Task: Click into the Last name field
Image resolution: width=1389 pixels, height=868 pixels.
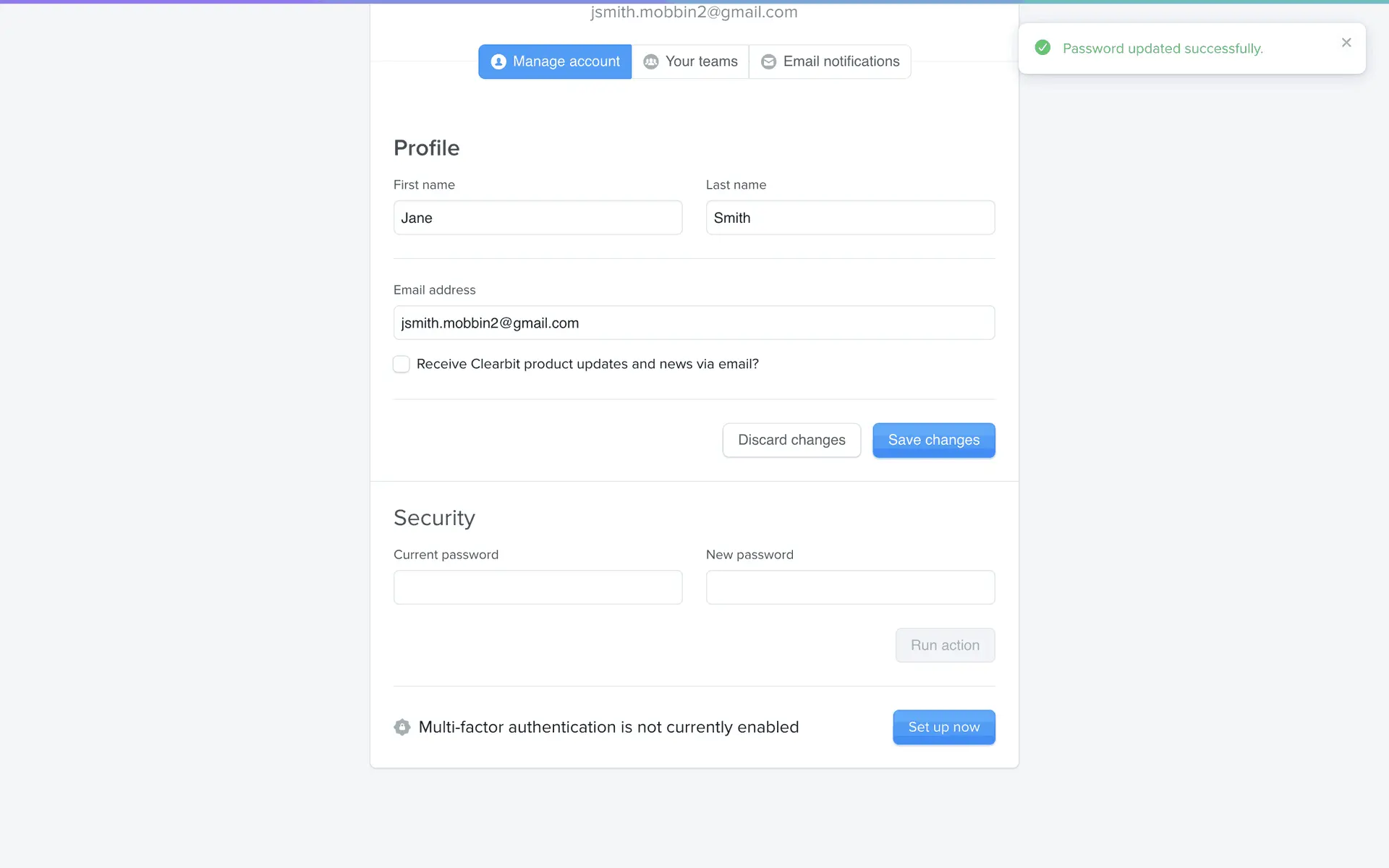Action: [x=850, y=218]
